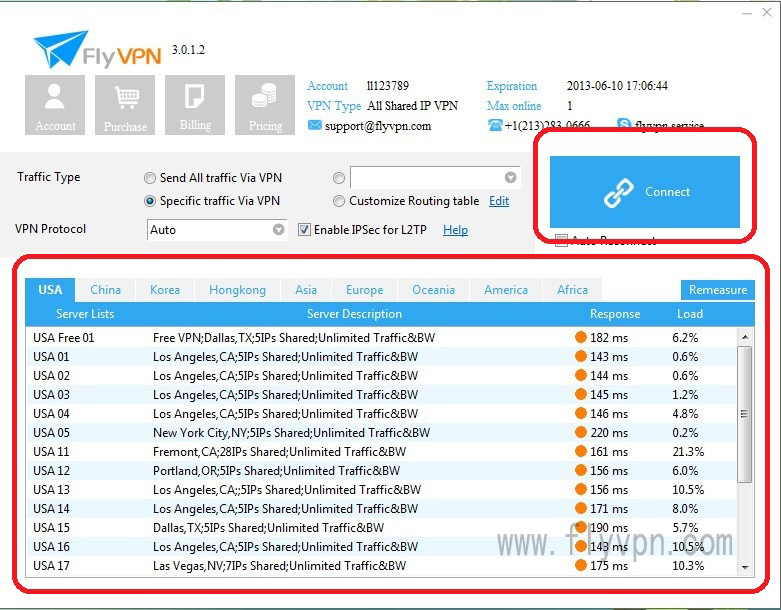
Task: Click orange status dot for USA 11
Action: (x=580, y=451)
